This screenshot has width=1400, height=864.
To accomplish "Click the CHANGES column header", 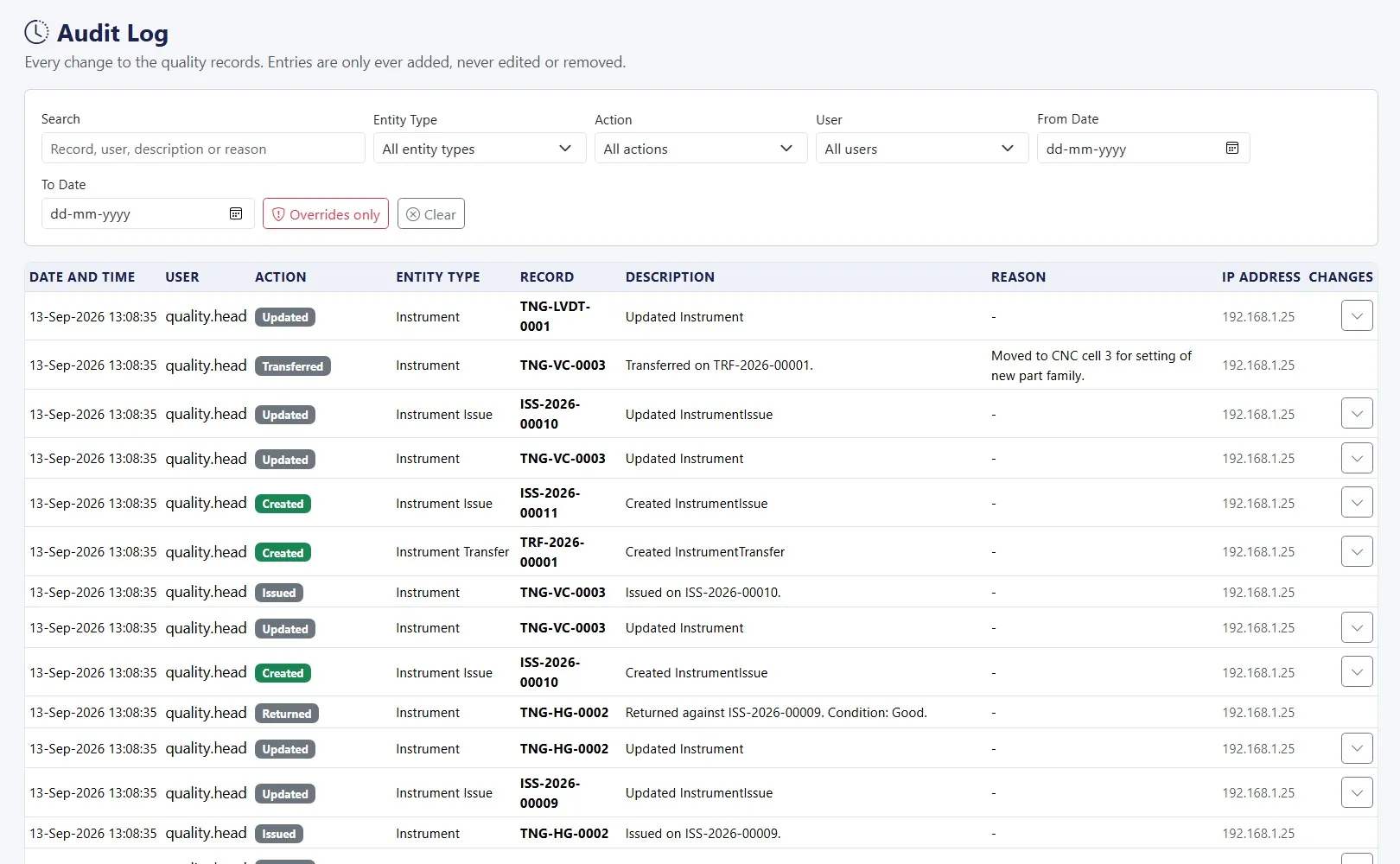I will coord(1340,277).
